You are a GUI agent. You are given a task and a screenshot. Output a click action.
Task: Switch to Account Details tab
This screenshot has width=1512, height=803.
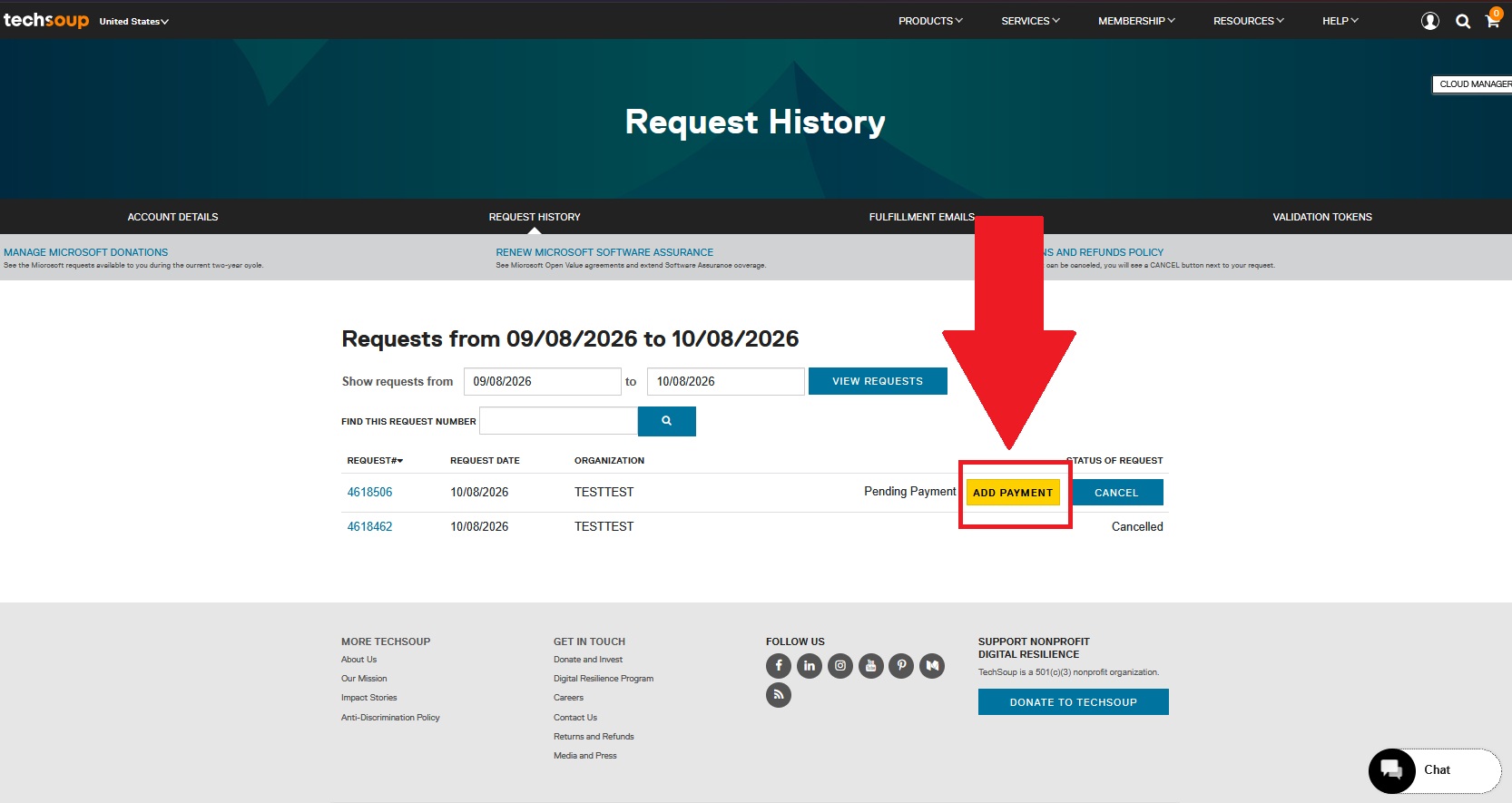coord(172,217)
